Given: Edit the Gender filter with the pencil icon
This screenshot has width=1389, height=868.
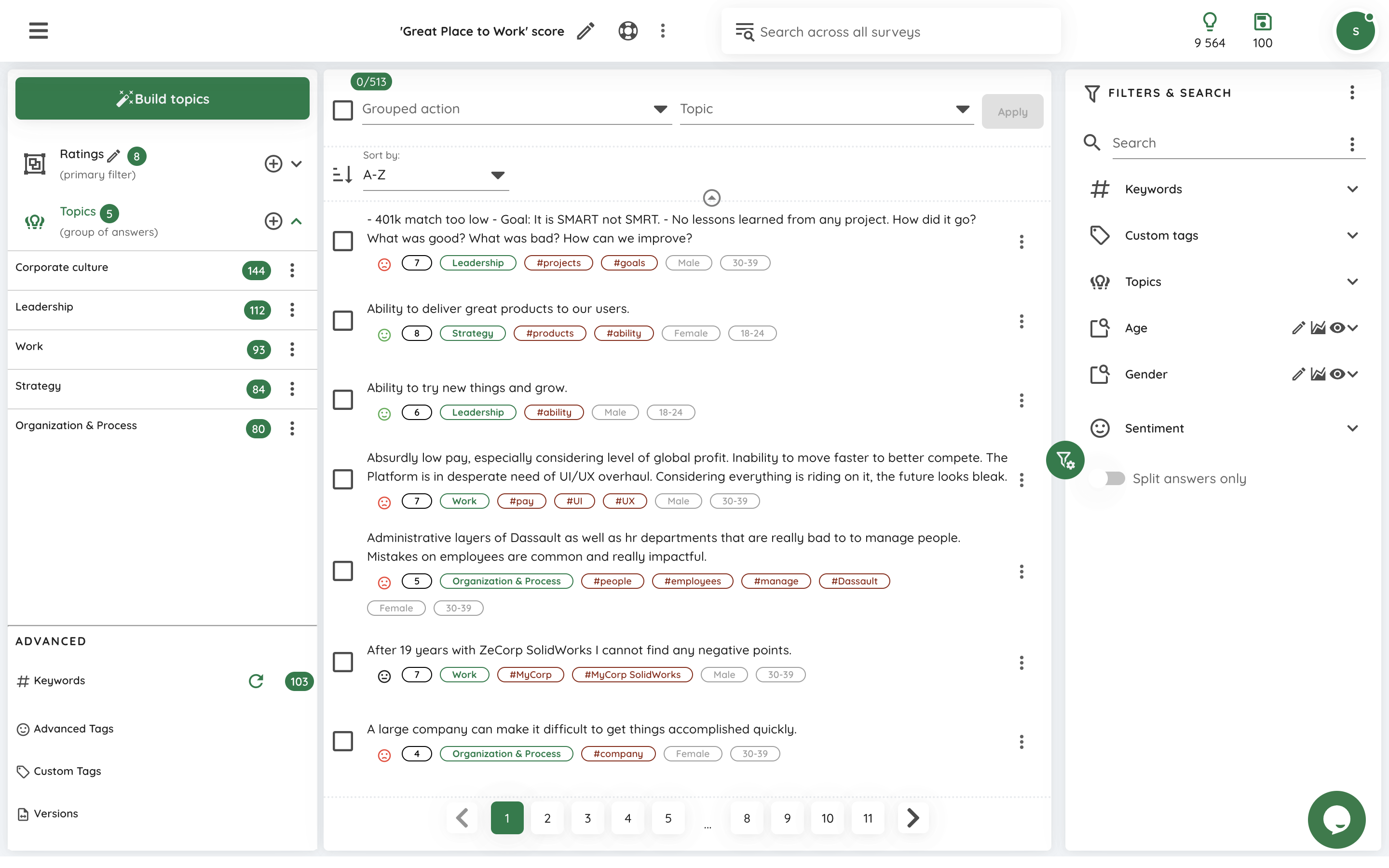Looking at the screenshot, I should click(1298, 374).
